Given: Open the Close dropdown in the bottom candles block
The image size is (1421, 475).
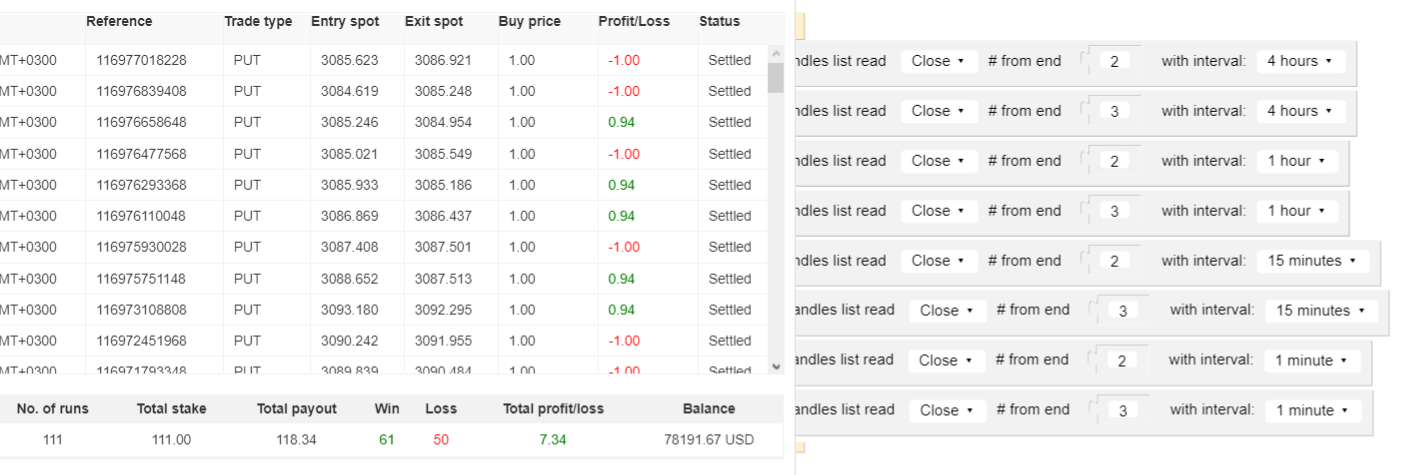Looking at the screenshot, I should (946, 410).
